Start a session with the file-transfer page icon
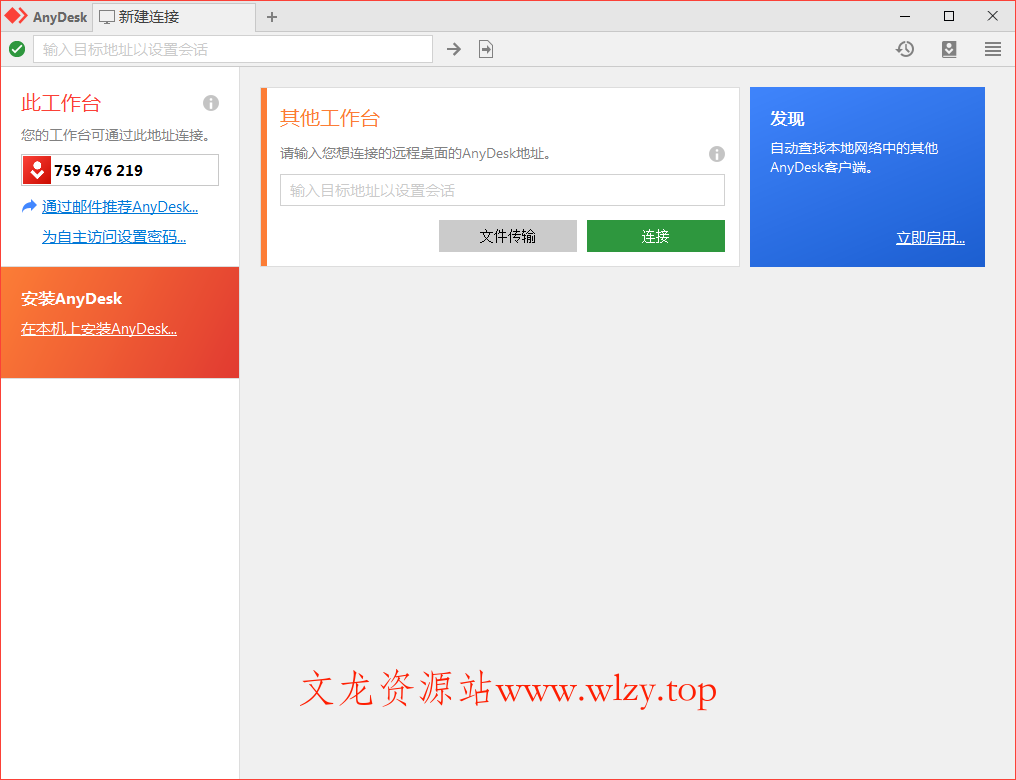The height and width of the screenshot is (780, 1016). pyautogui.click(x=486, y=48)
